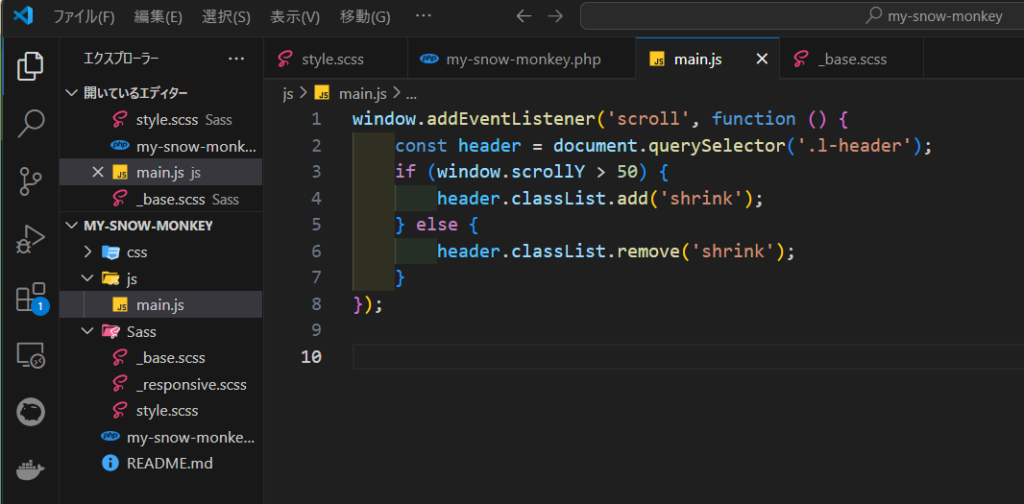1024x504 pixels.
Task: Click the エクスプローラー panel title
Action: click(121, 59)
